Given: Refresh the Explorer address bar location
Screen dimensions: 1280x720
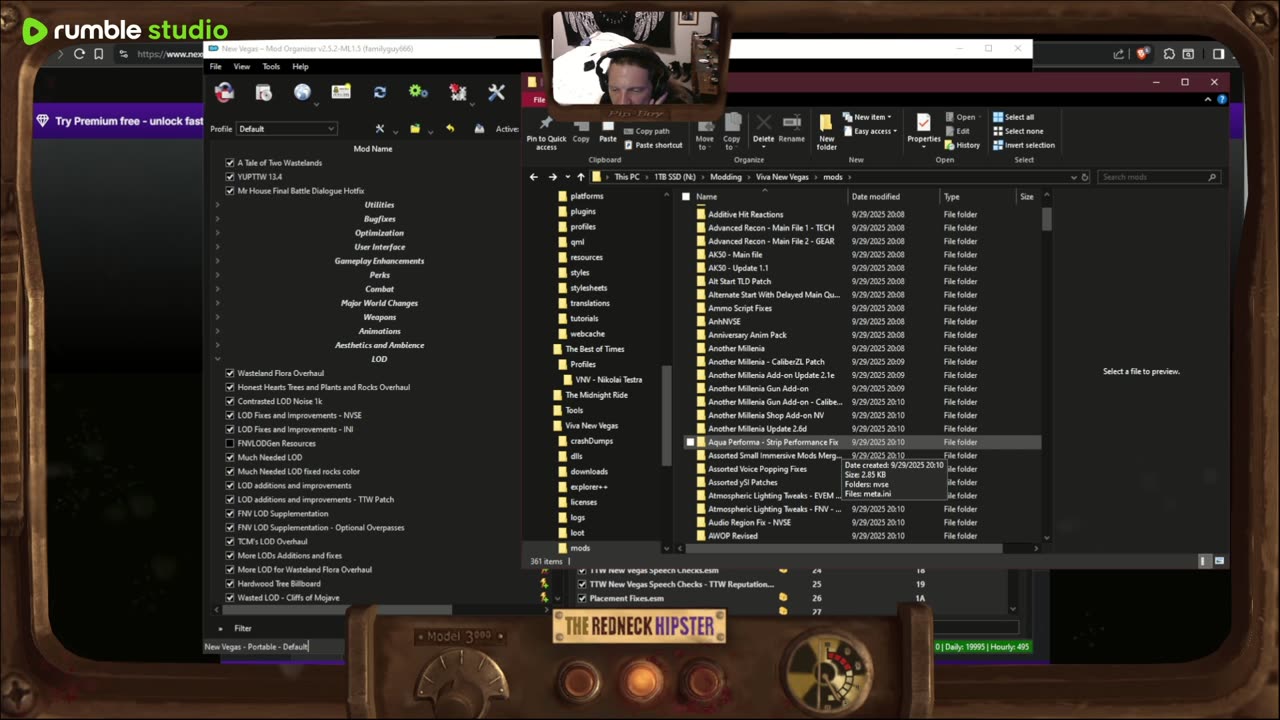Looking at the screenshot, I should pos(1085,177).
